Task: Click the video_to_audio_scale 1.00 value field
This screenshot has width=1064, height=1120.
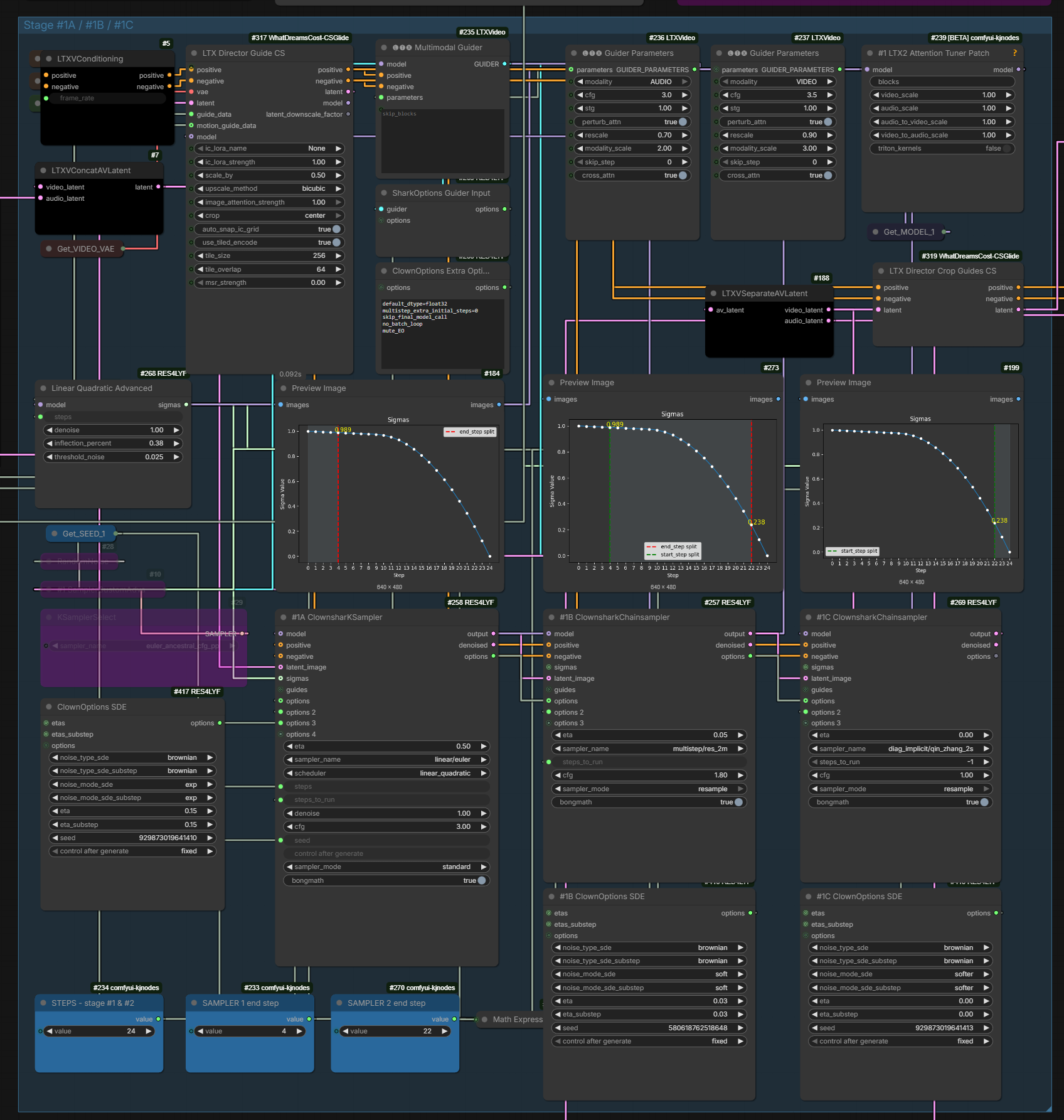Action: point(942,136)
